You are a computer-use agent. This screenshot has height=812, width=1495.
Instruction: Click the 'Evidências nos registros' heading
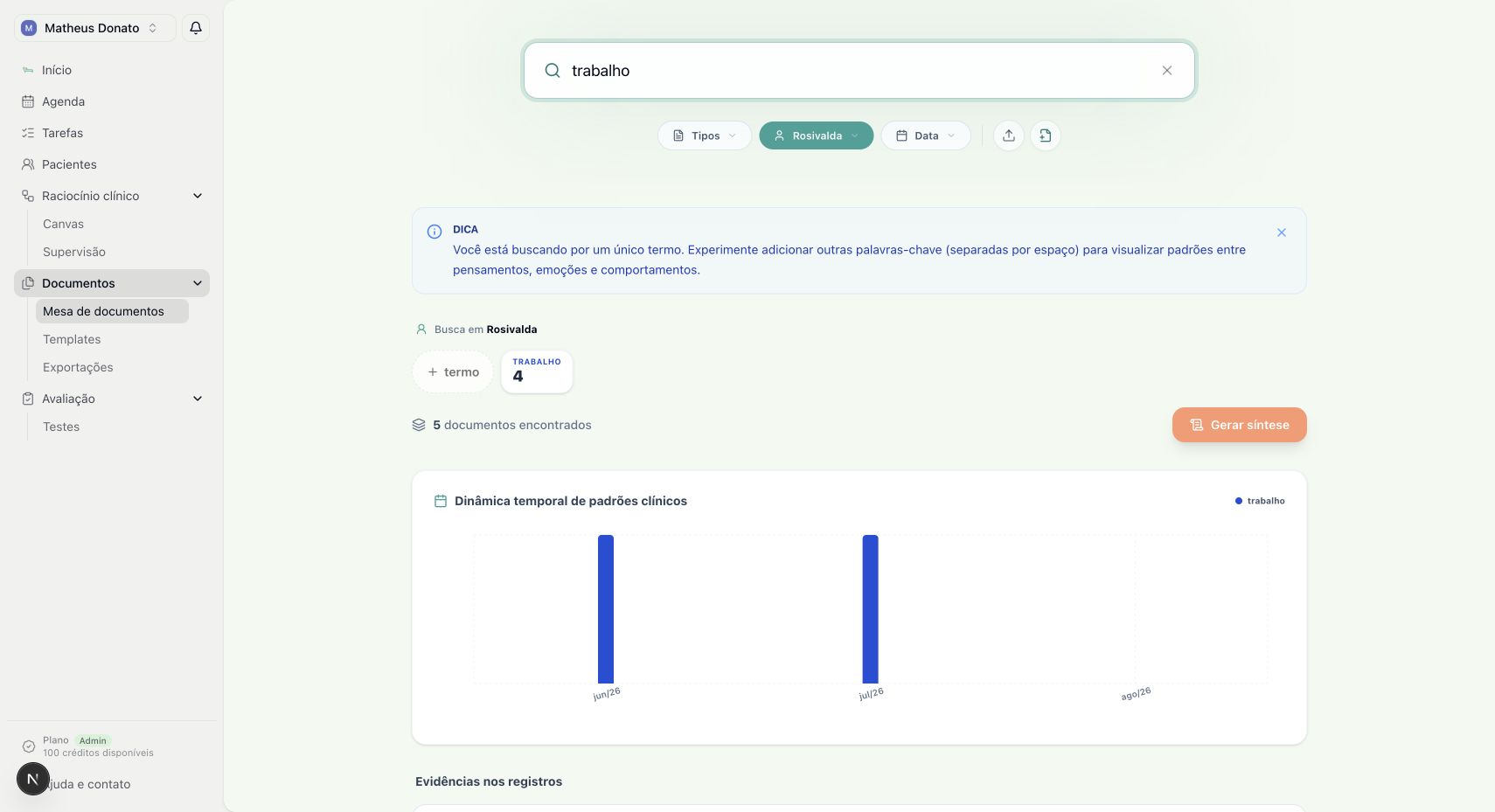pyautogui.click(x=489, y=781)
